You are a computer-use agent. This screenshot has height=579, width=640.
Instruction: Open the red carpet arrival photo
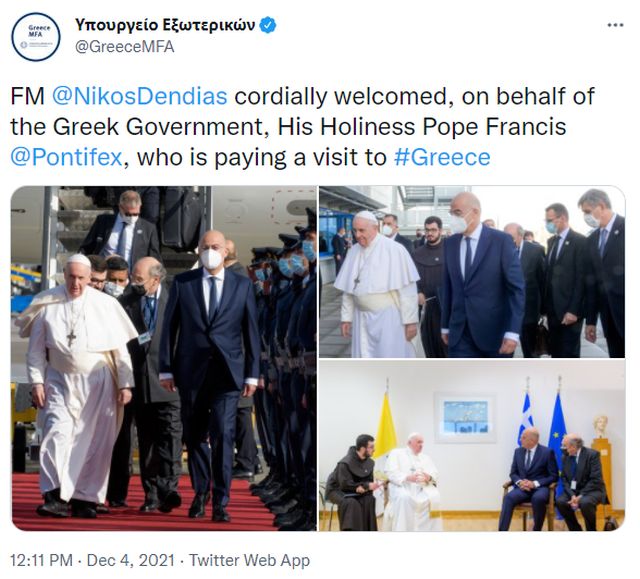pos(164,358)
